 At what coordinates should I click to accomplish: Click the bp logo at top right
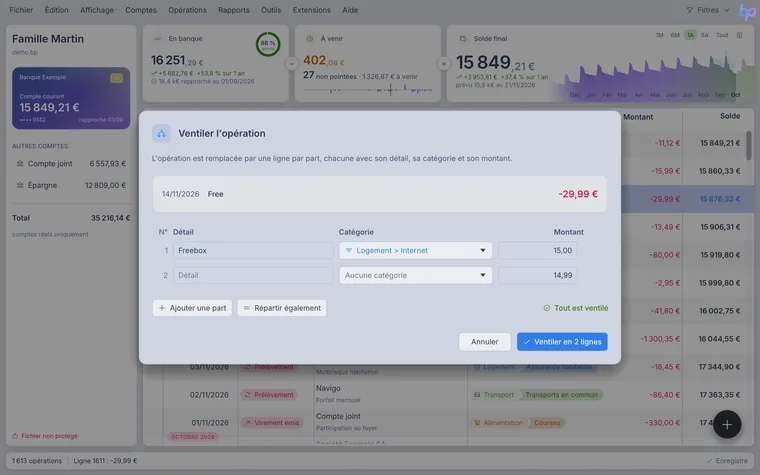747,11
